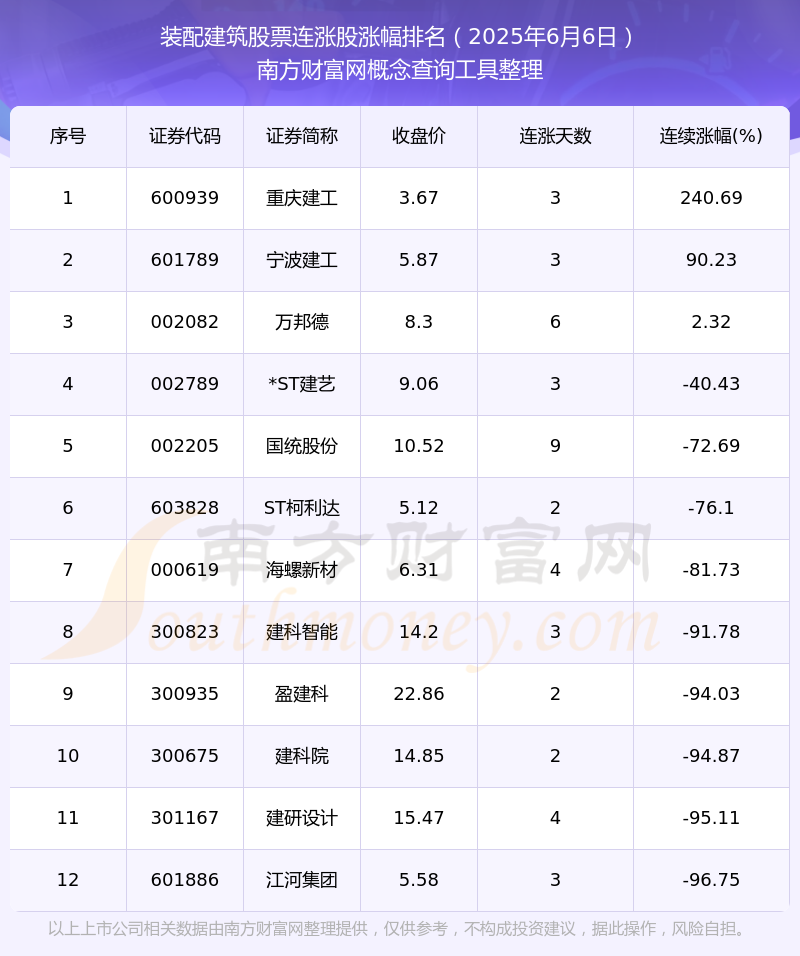Click the 收盘价 column header
This screenshot has width=800, height=956.
pos(419,136)
